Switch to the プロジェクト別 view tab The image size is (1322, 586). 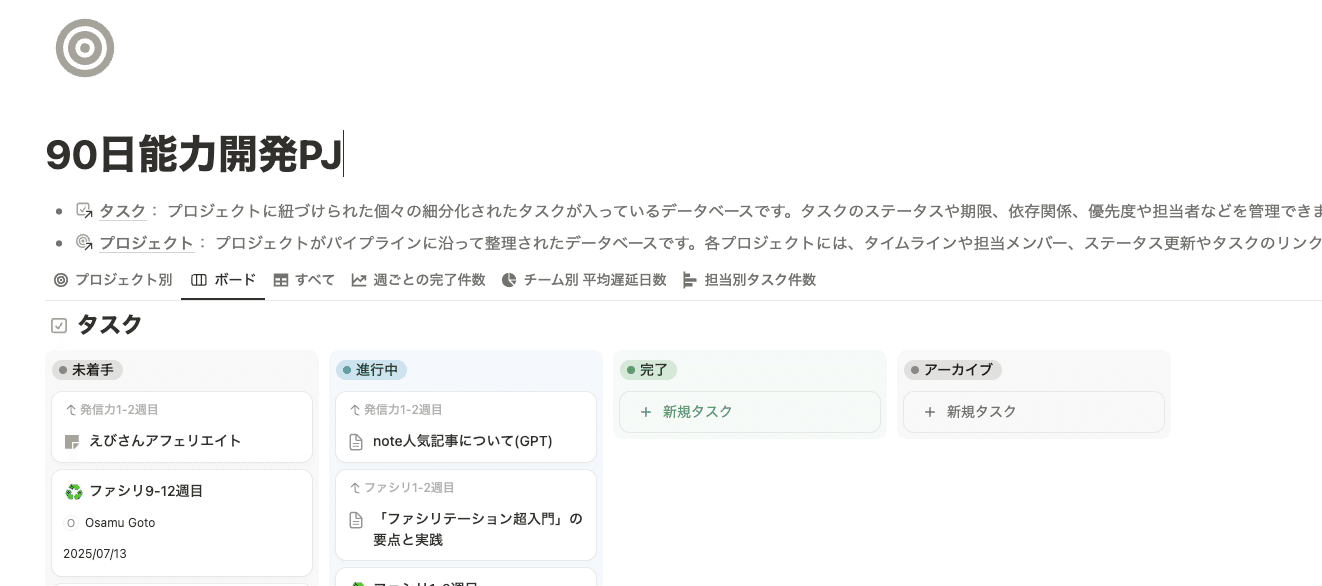[x=113, y=280]
